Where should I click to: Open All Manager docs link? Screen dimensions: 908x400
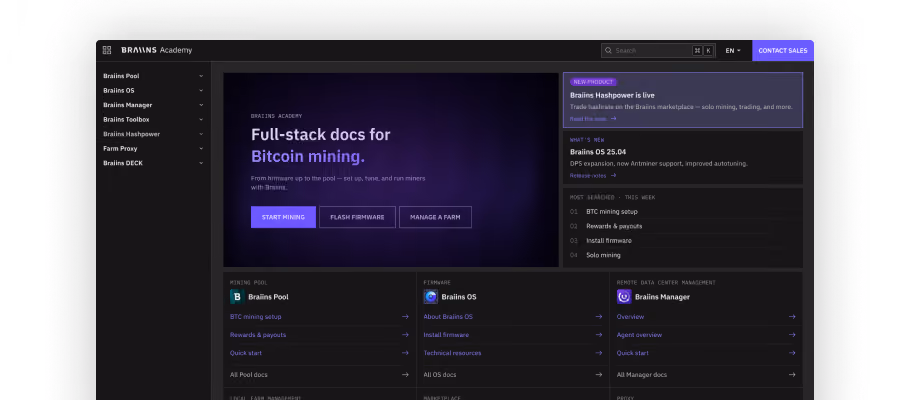[x=642, y=375]
